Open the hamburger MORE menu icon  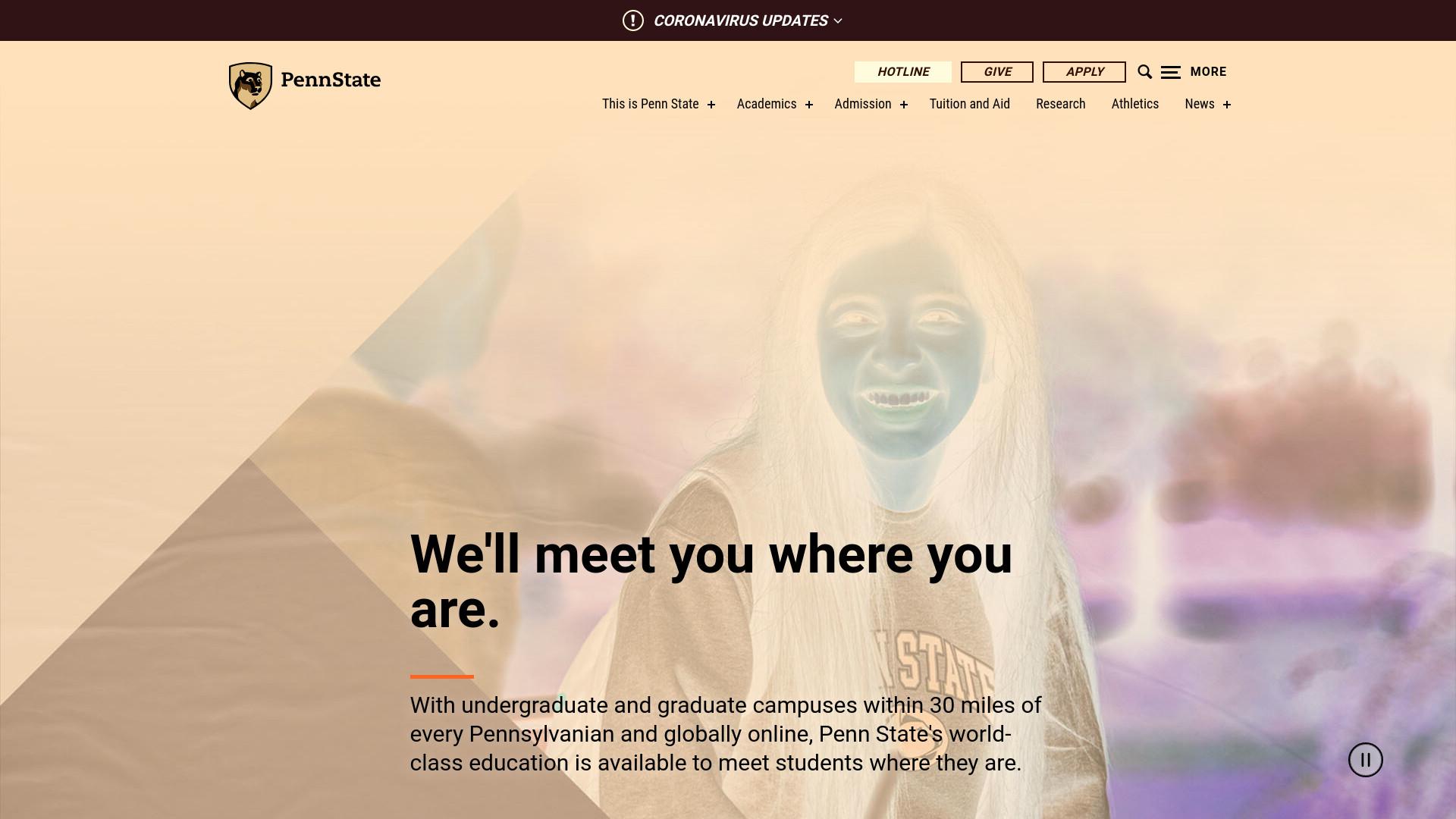click(x=1171, y=72)
